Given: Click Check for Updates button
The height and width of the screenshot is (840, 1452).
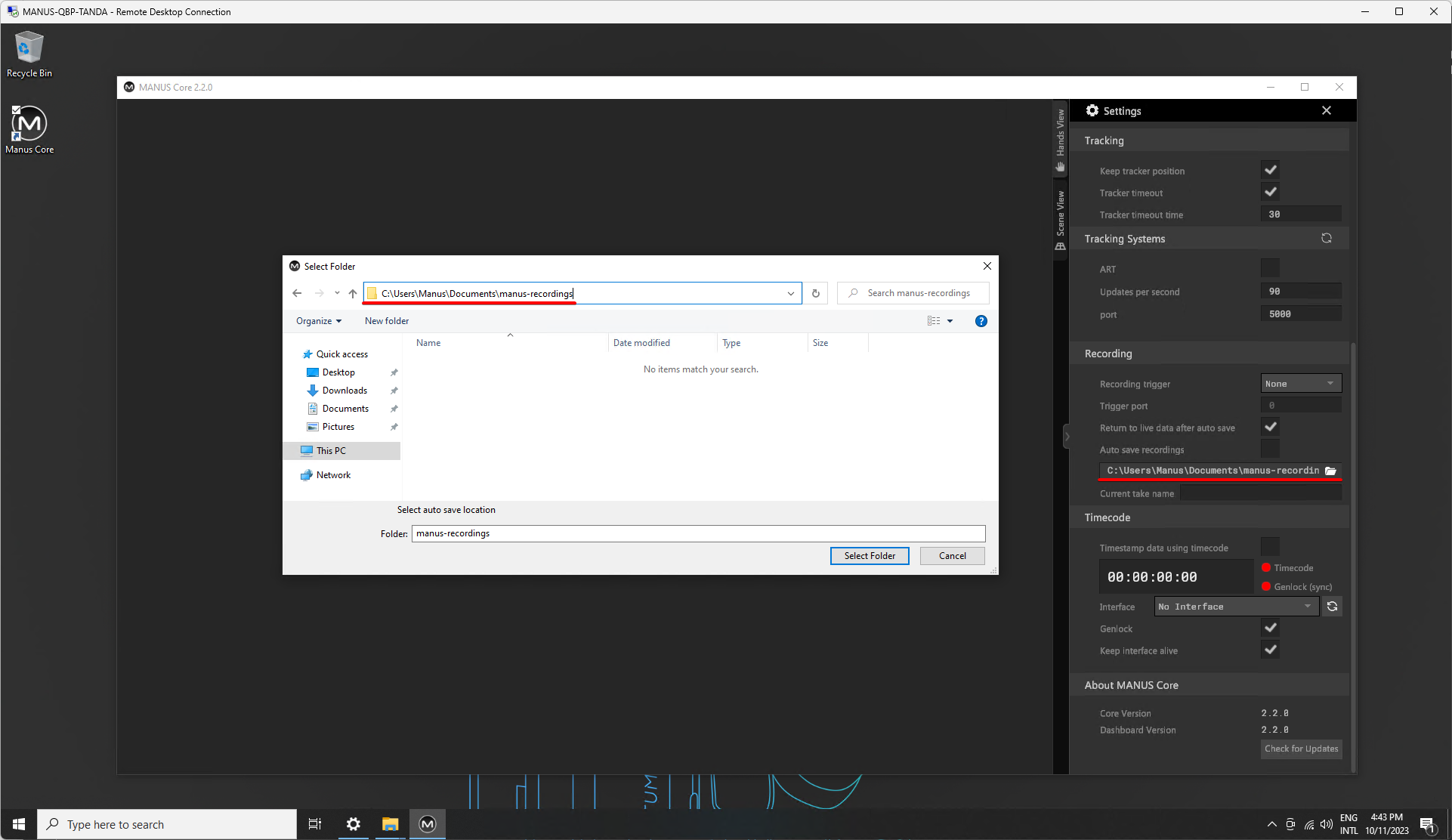Looking at the screenshot, I should pyautogui.click(x=1301, y=749).
